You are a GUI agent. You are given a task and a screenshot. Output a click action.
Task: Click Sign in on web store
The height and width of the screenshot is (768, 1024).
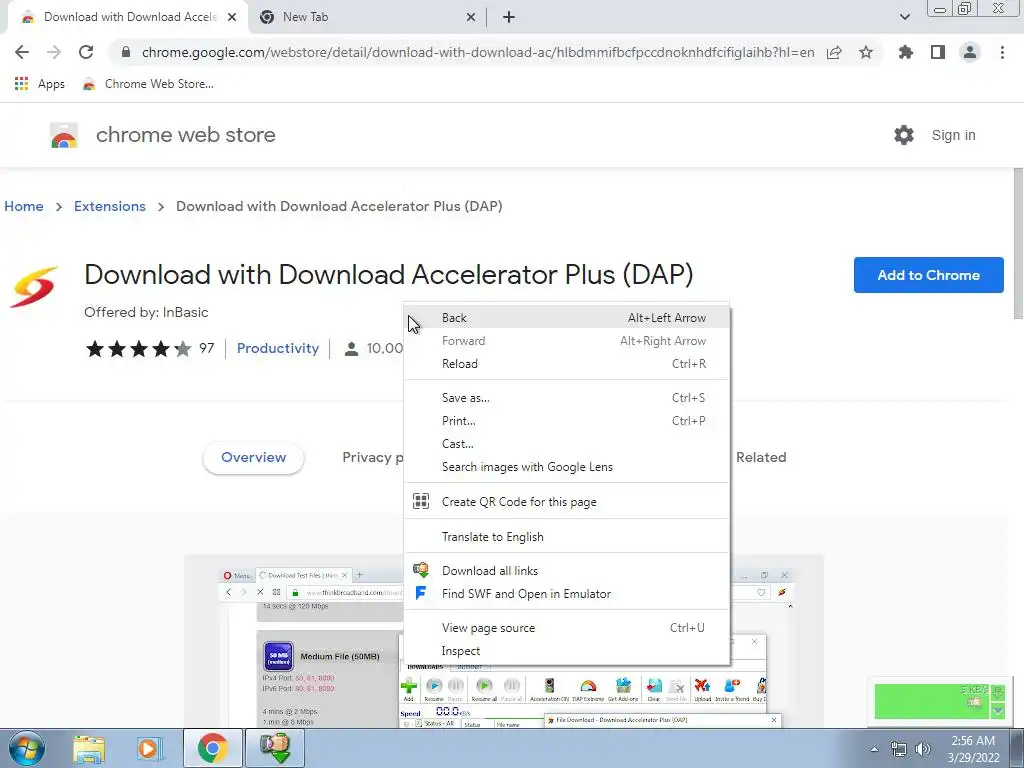tap(953, 135)
